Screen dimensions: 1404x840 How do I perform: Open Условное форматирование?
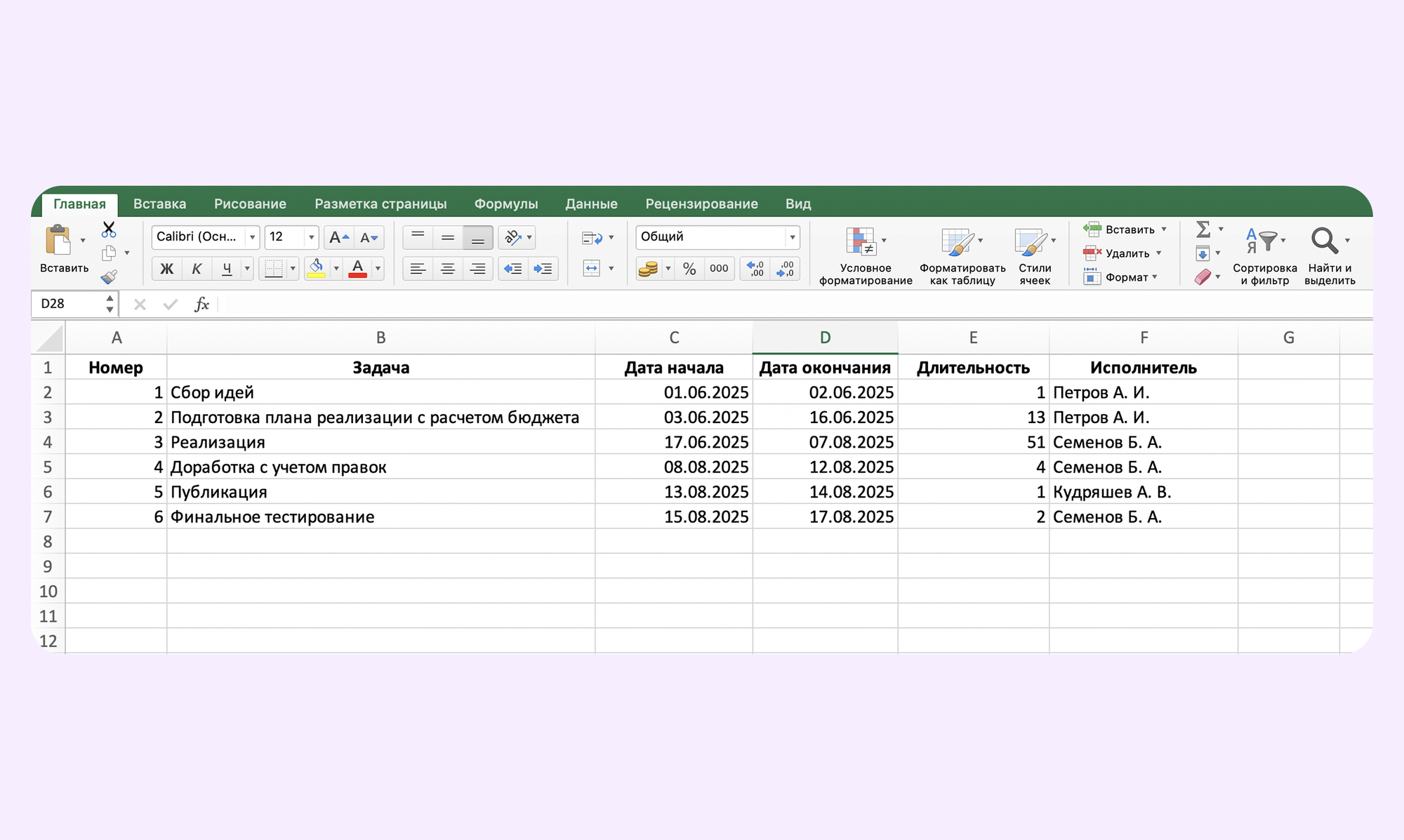point(866,256)
